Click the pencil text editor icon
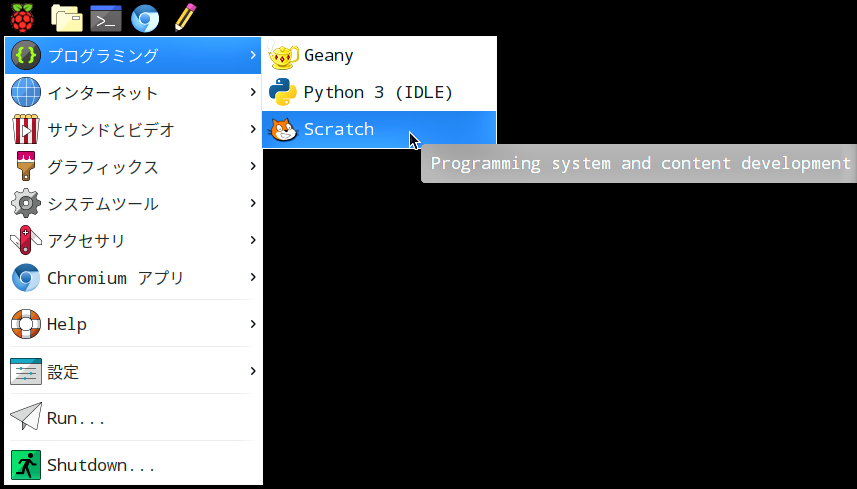Screen dimensions: 857x489 coord(184,17)
